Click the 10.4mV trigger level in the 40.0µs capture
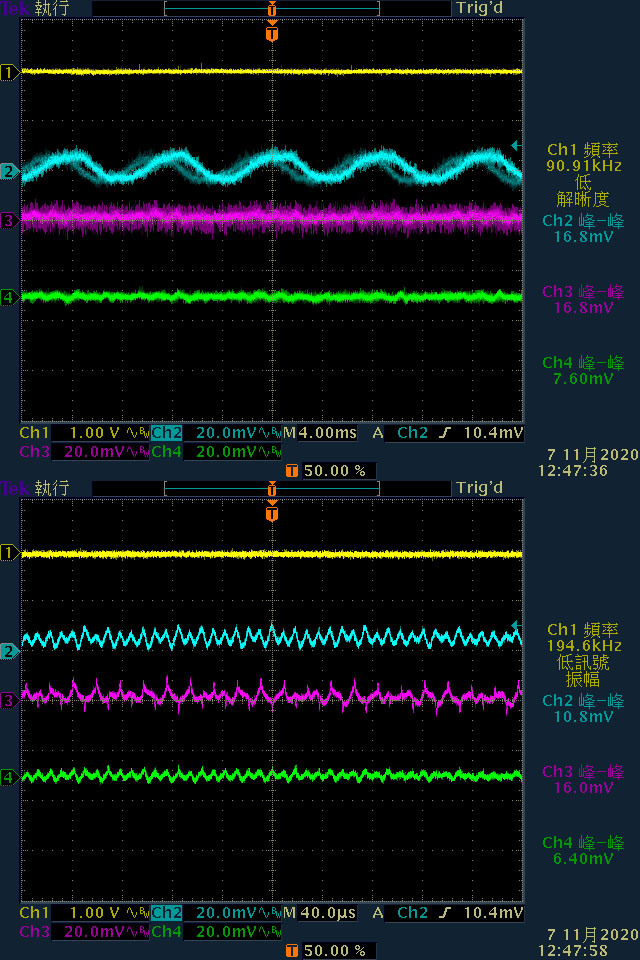This screenshot has height=960, width=640. [494, 913]
